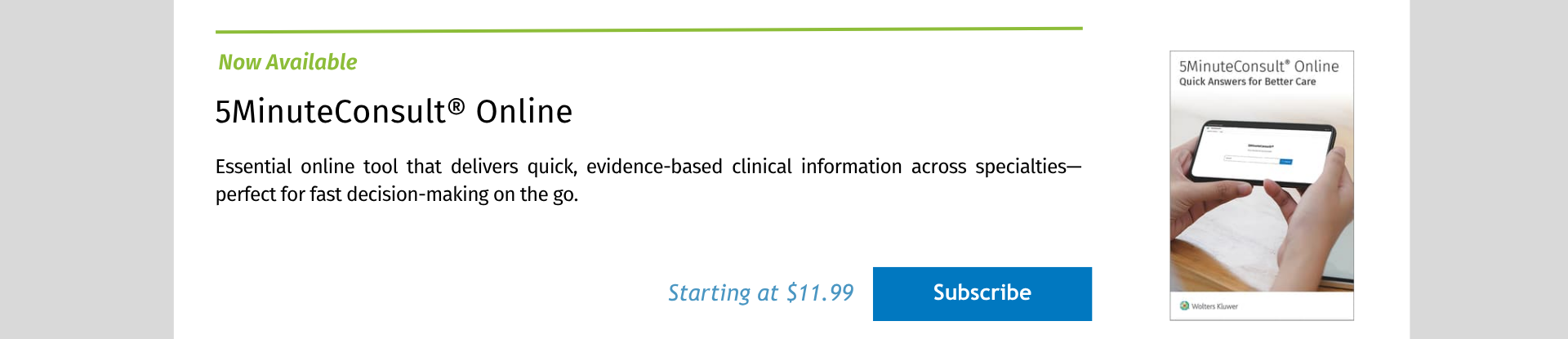Click 'Quick Answers for Better Care' subtitle
Image resolution: width=1568 pixels, height=339 pixels.
(x=1247, y=82)
